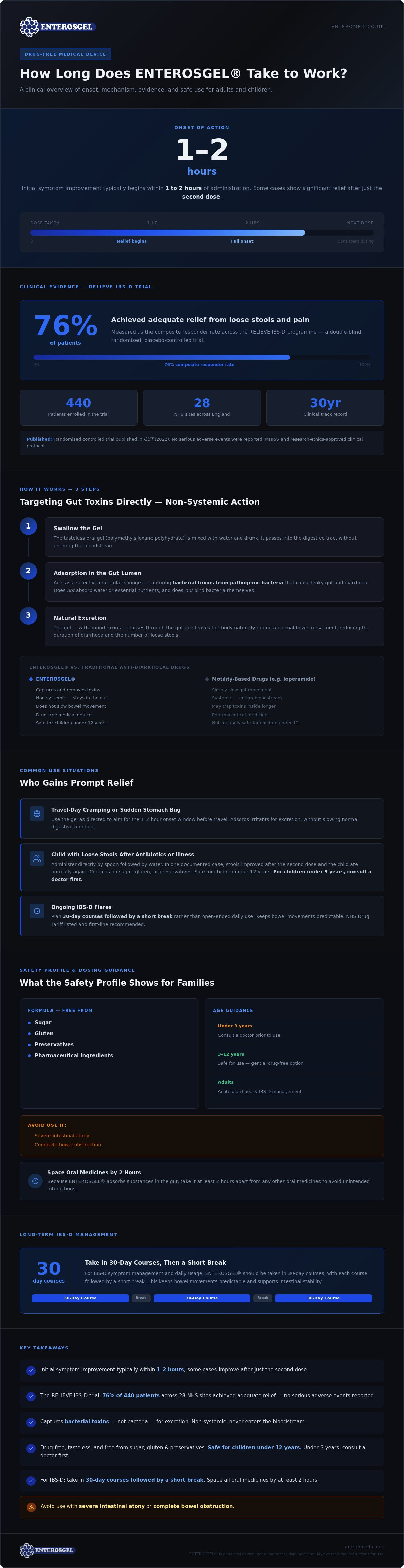Click the 440 Patients enrolled stat card

[x=78, y=407]
